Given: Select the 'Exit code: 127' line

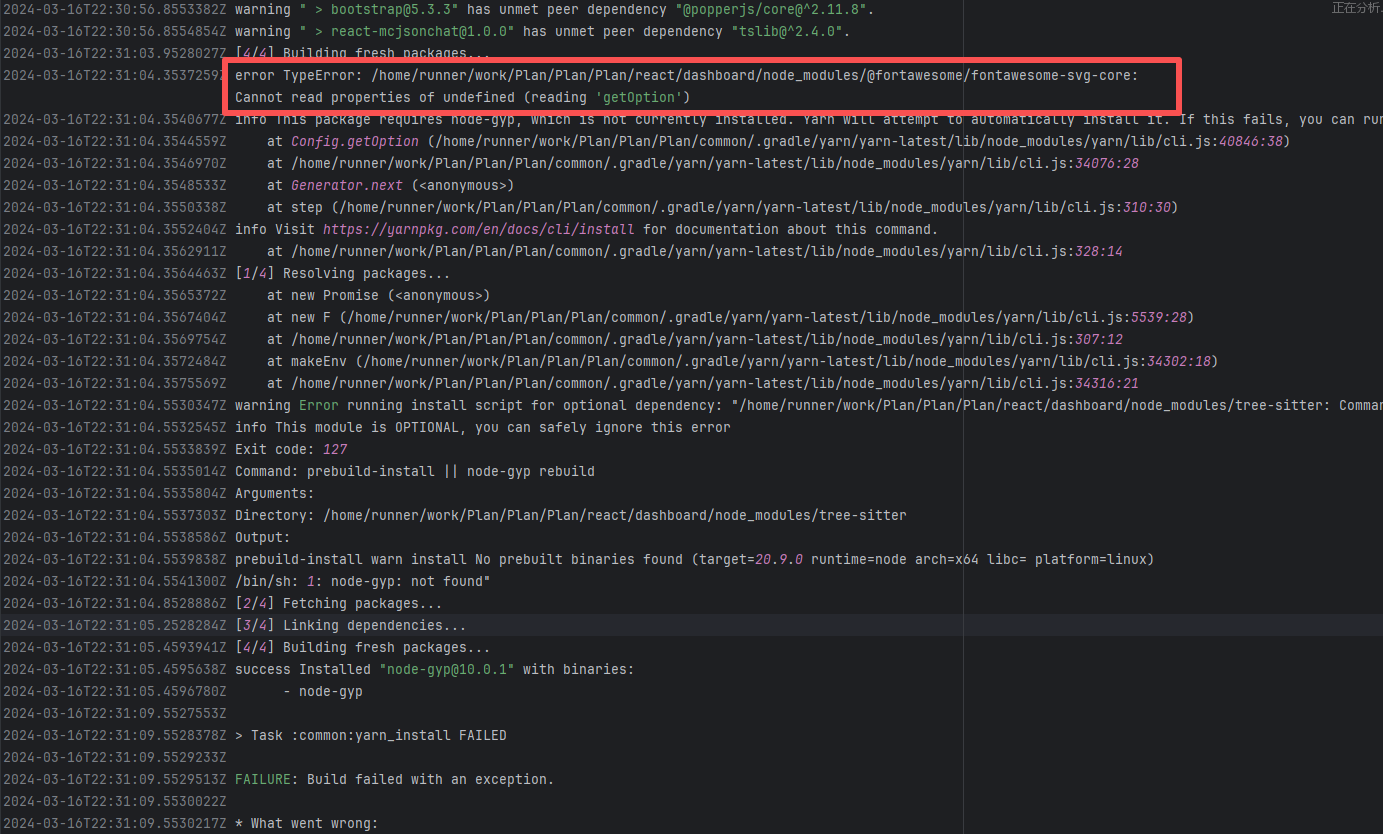Looking at the screenshot, I should (291, 449).
